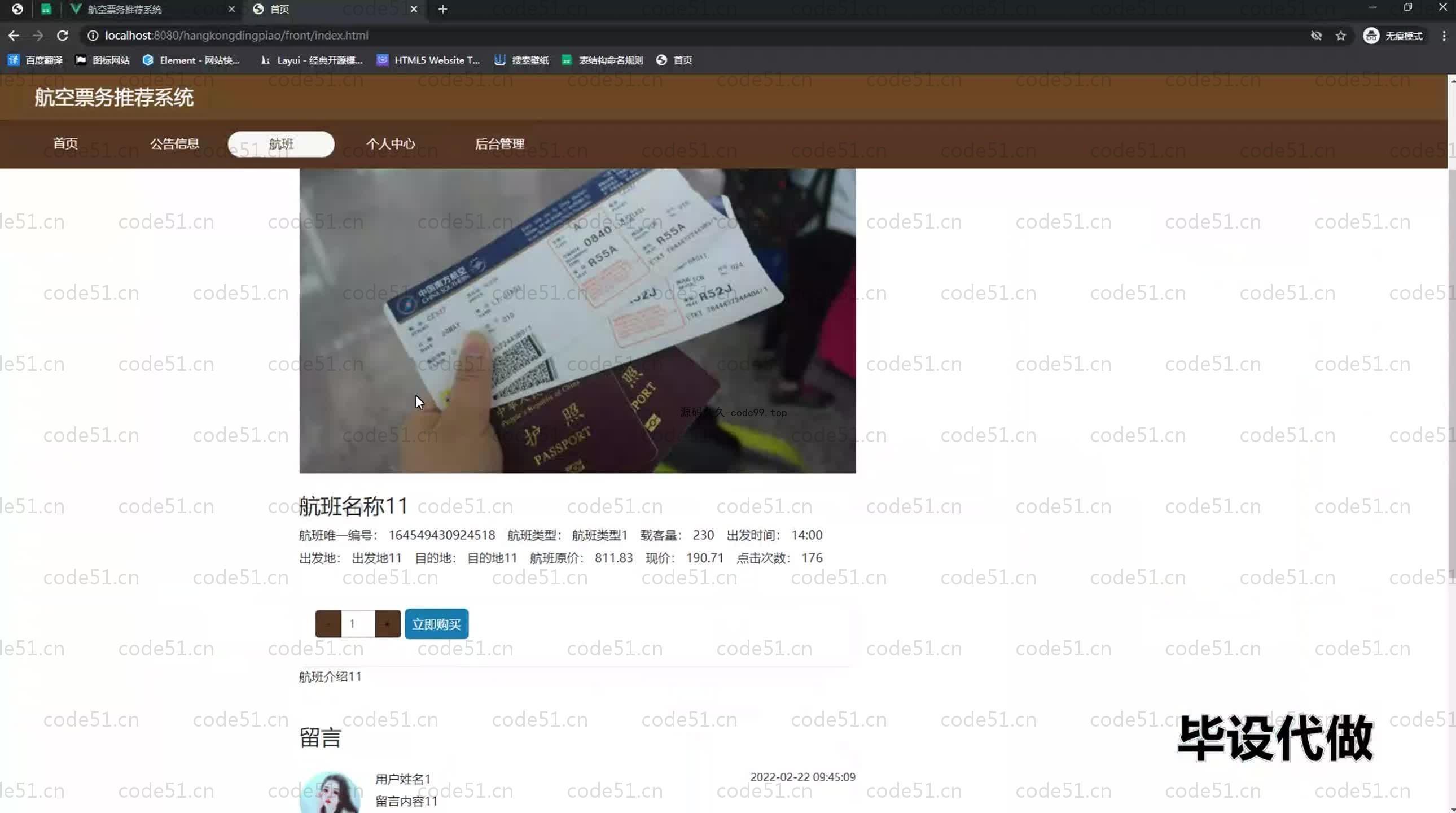Click commenter avatar of 用户姓名1
The image size is (1456, 813).
(x=330, y=793)
